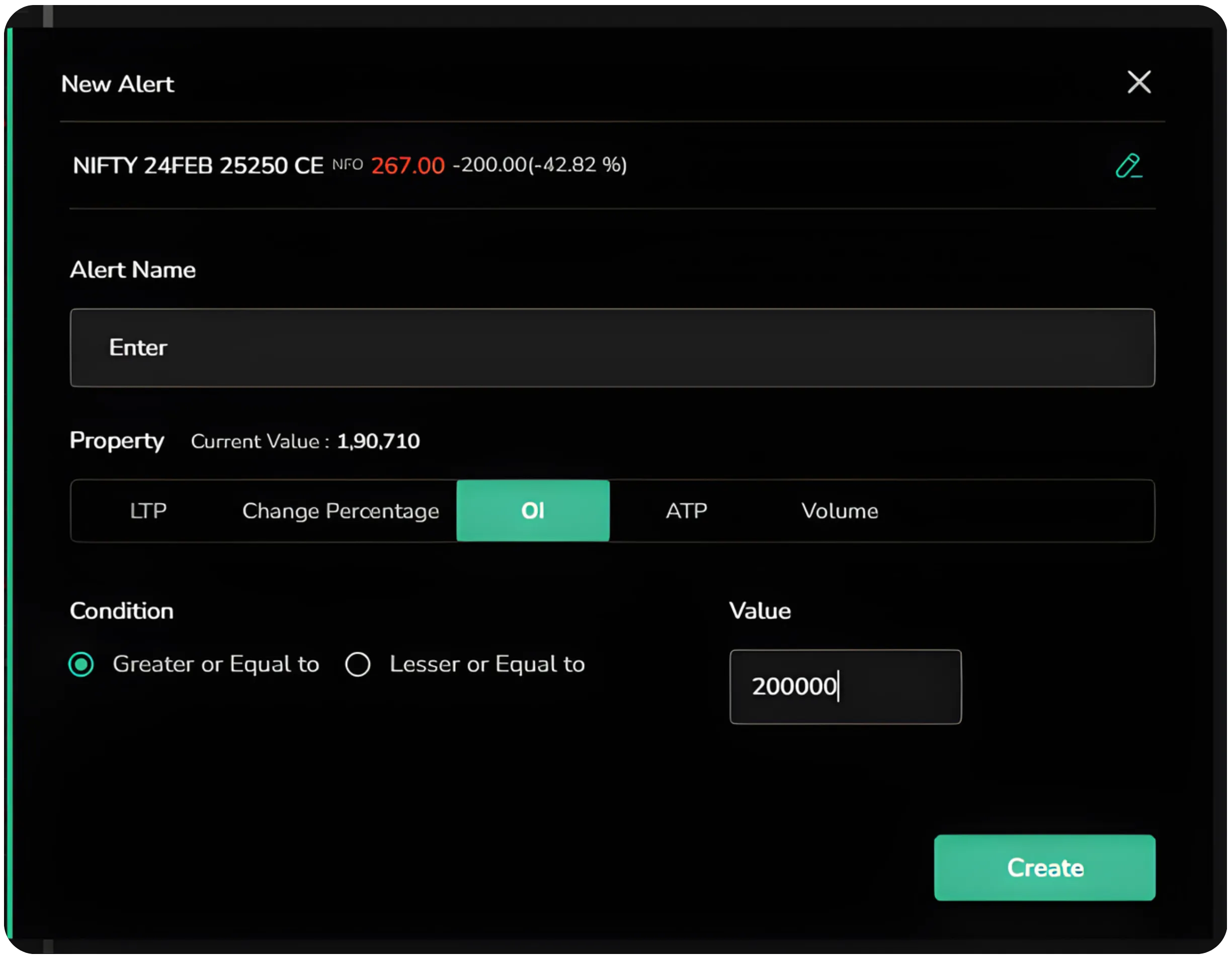1232x957 pixels.
Task: Click the Property label above the options bar
Action: 117,441
